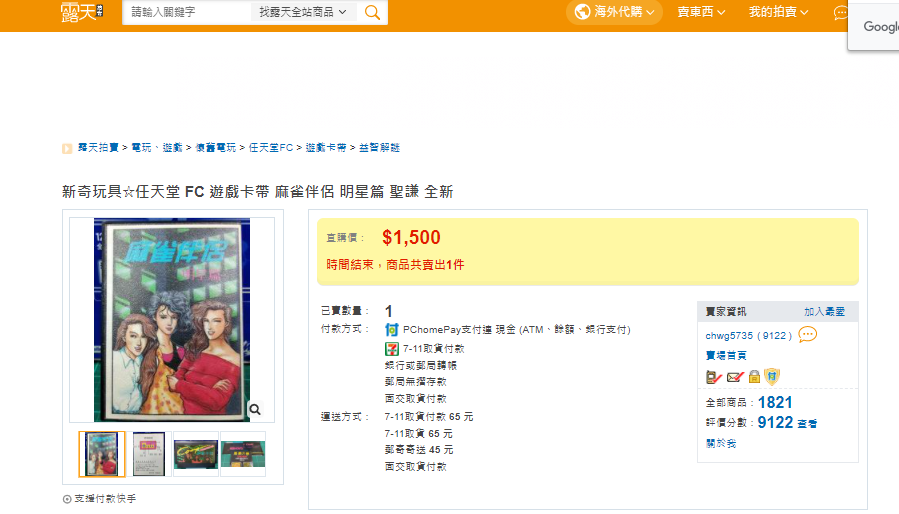Select the seller email-verified envelope badge
Screen dimensions: 899x514
pos(735,377)
